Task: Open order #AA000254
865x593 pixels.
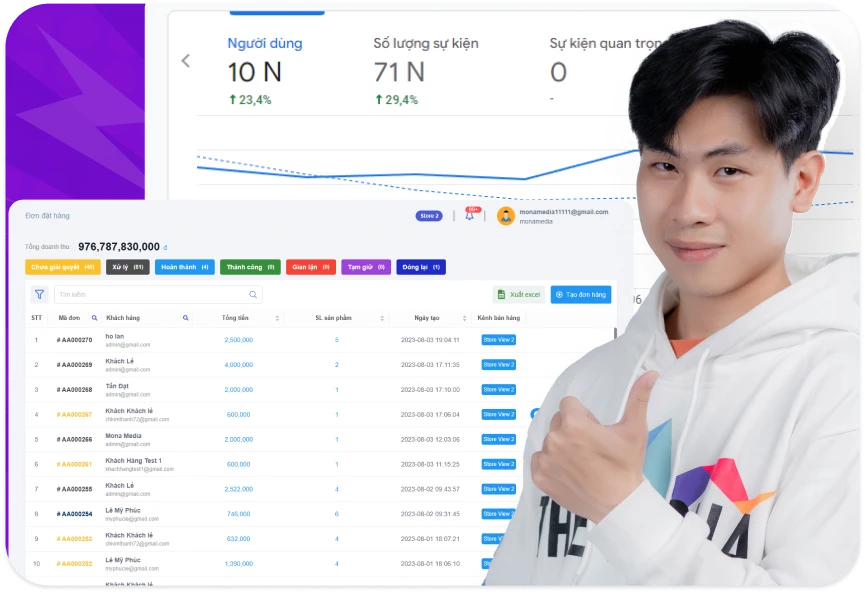Action: tap(74, 514)
